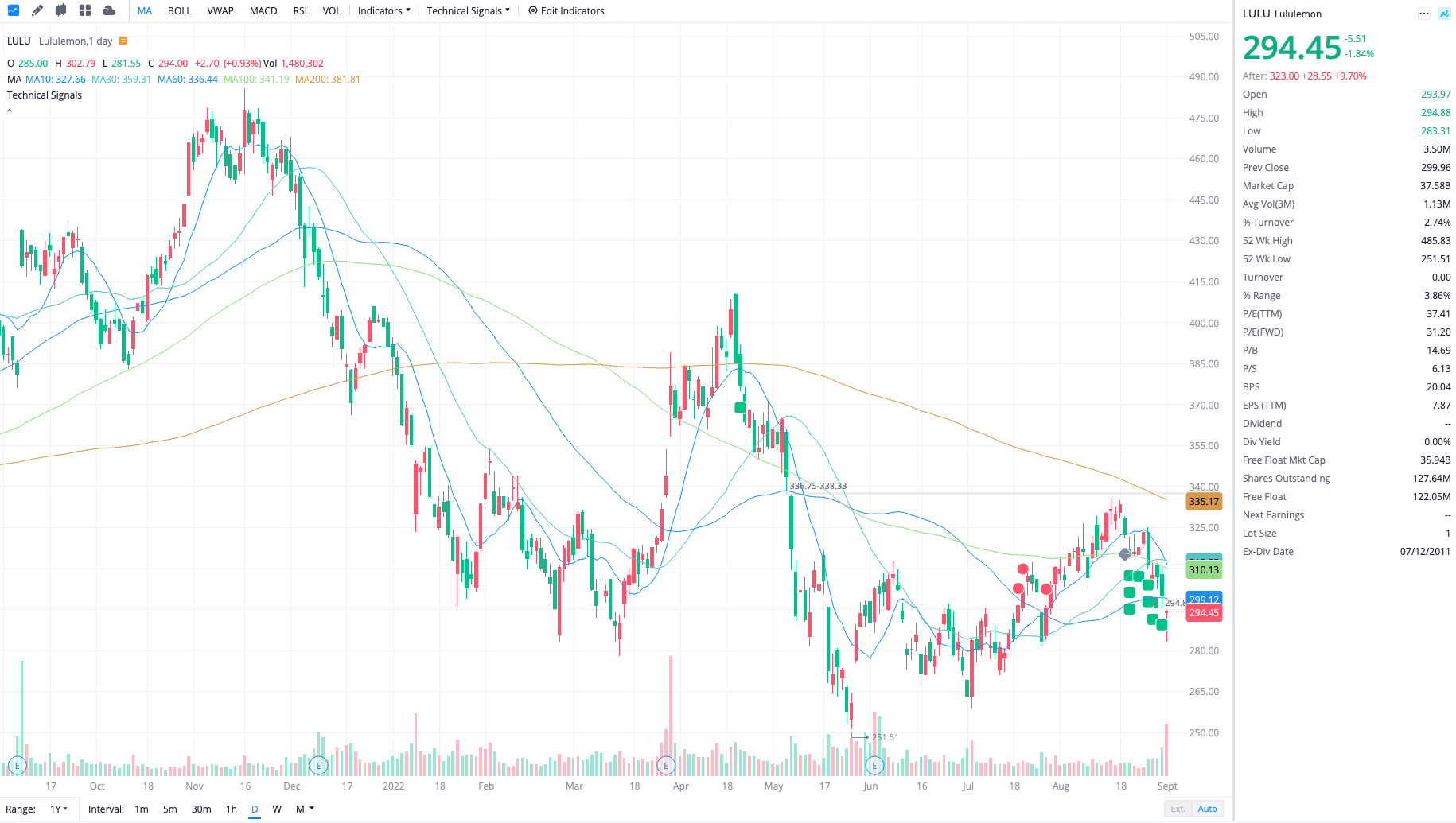Click the LULU ticker label above chart
The width and height of the screenshot is (1456, 823).
click(19, 41)
